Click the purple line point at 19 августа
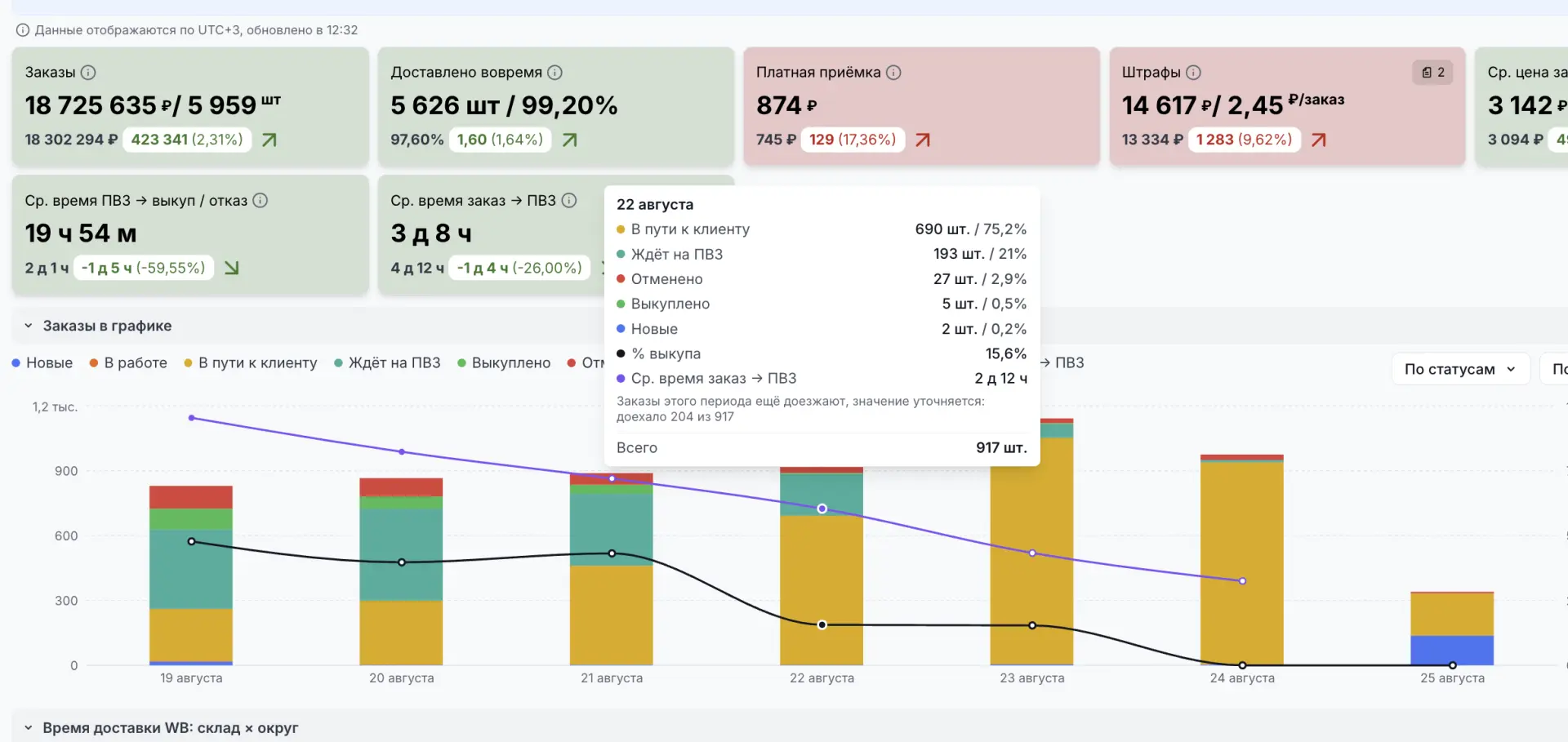The image size is (1568, 742). (192, 418)
